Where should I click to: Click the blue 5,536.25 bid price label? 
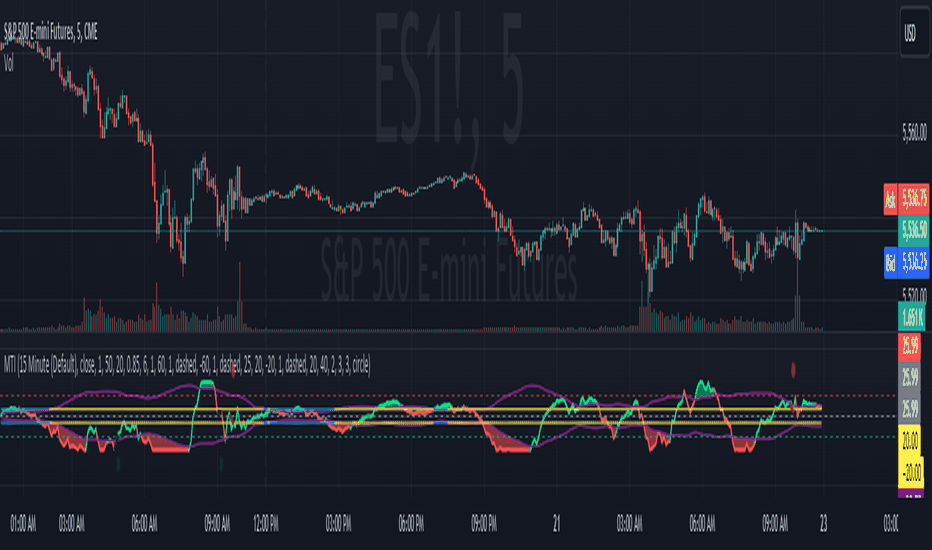pos(914,262)
